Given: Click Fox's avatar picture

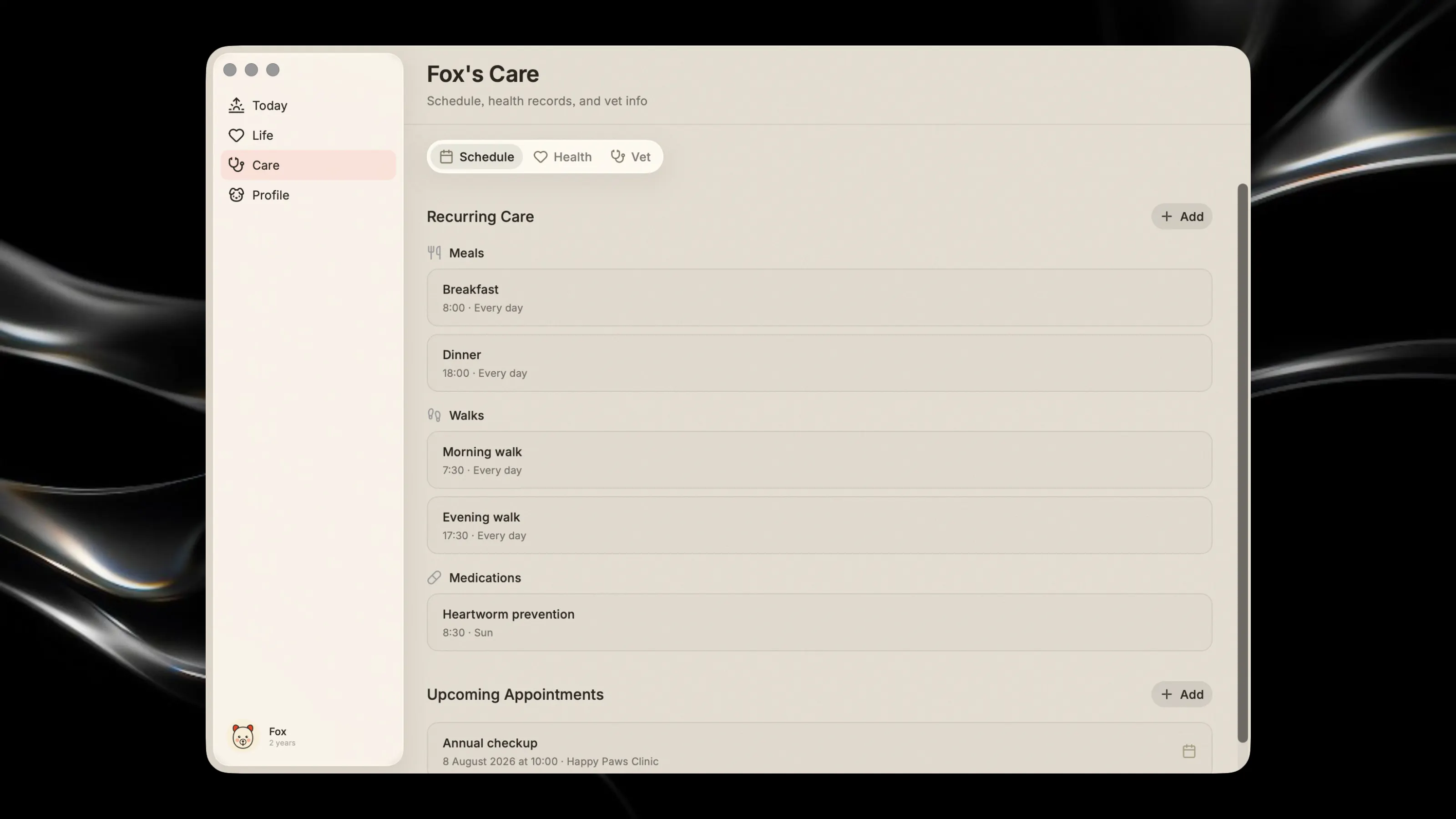Looking at the screenshot, I should coord(243,737).
